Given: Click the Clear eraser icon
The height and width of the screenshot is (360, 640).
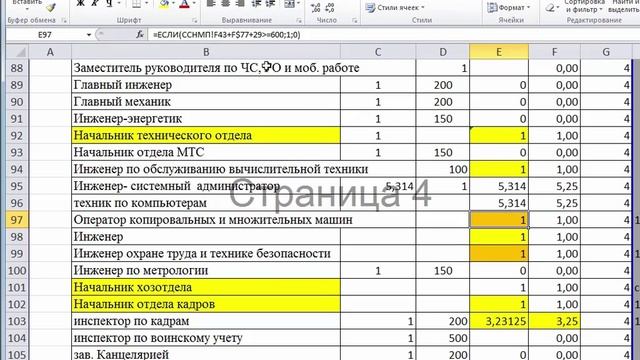Looking at the screenshot, I should click(551, 7).
